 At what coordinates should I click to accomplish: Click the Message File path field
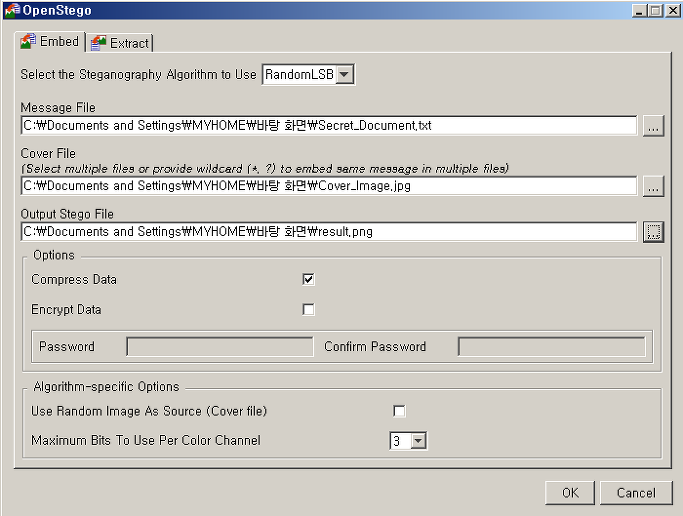click(329, 125)
